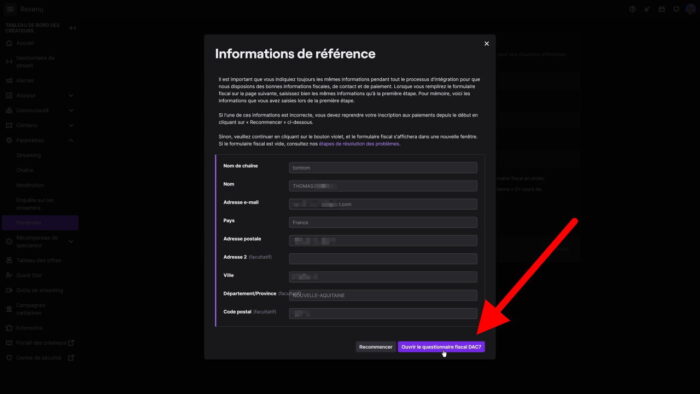This screenshot has height=394, width=700.
Task: Click the Pays field showing France
Action: 383,222
